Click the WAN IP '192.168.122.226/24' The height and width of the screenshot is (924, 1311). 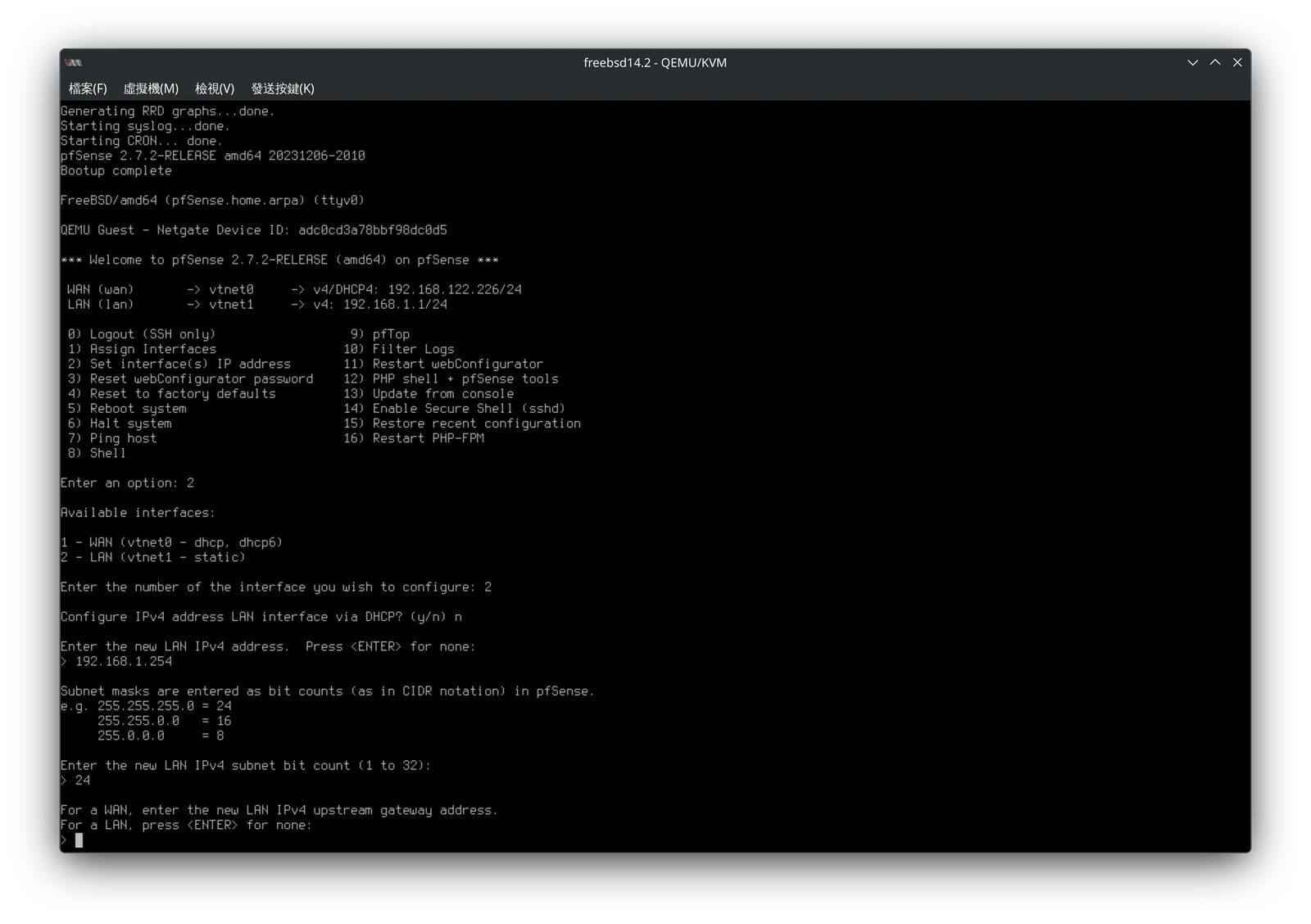pos(455,289)
